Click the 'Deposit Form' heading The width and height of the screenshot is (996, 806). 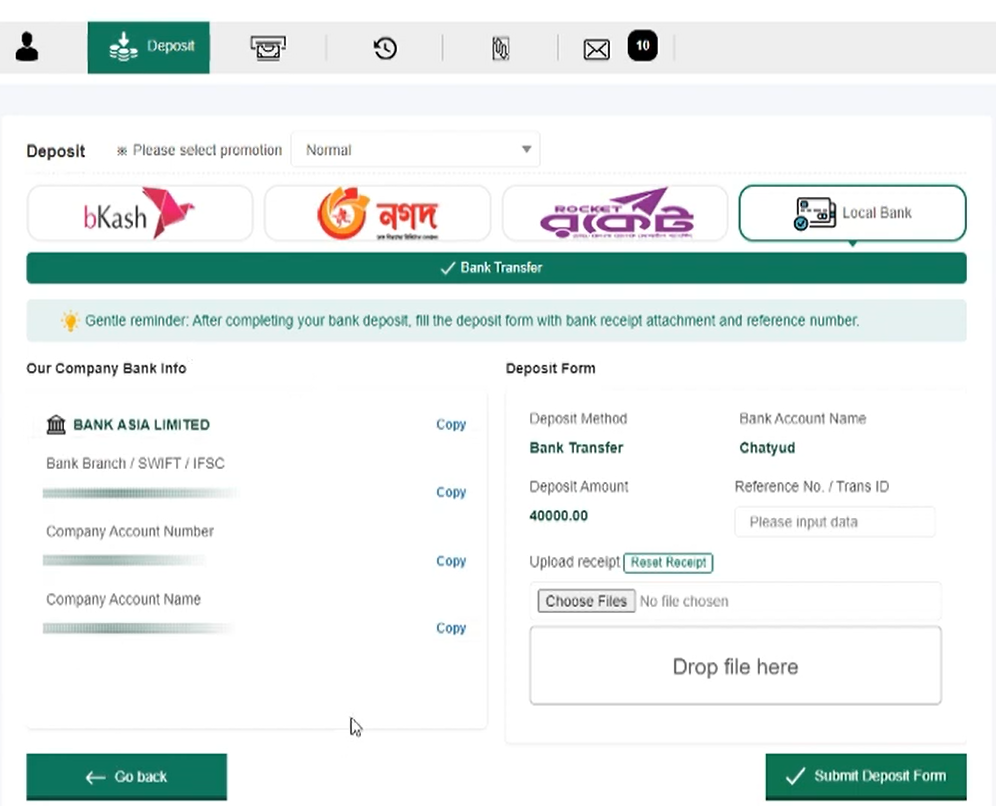(x=551, y=368)
